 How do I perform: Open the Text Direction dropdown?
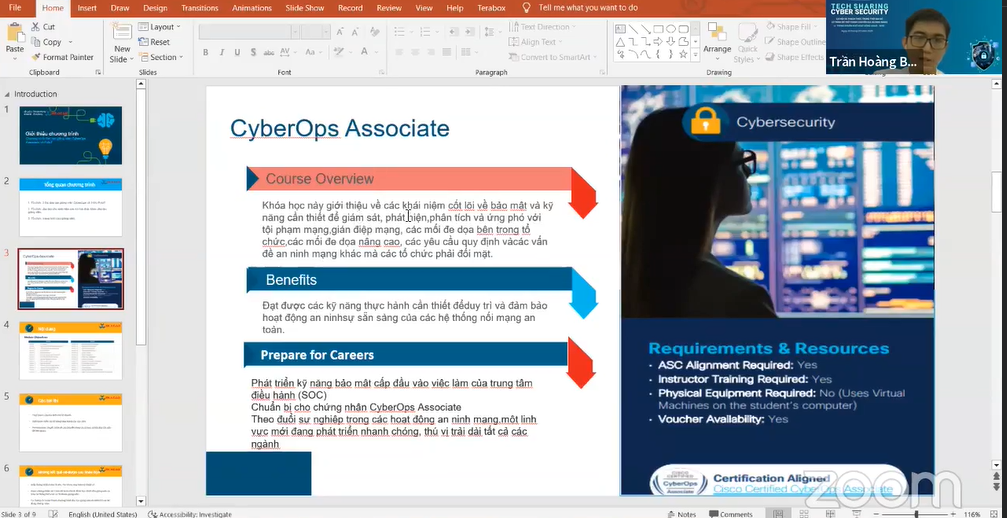543,27
